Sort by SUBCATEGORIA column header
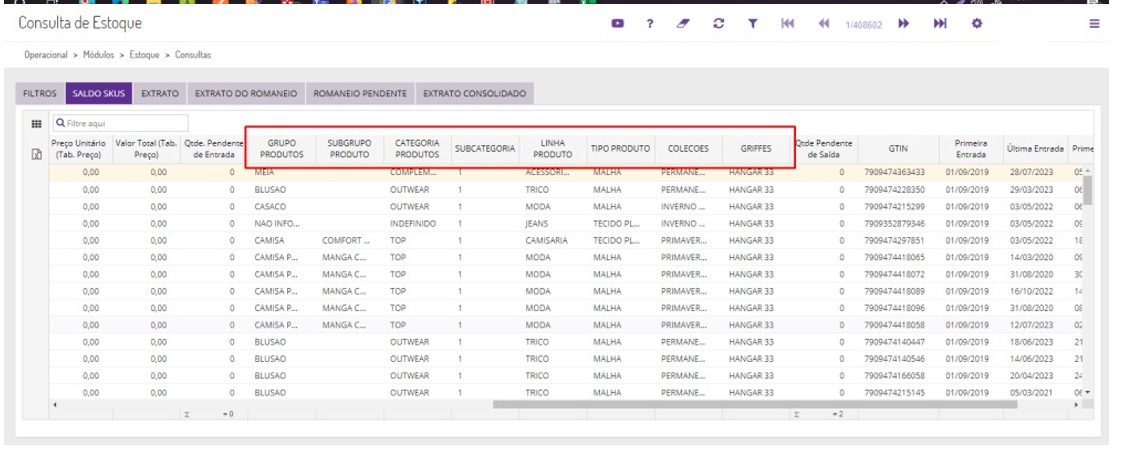1126x455 pixels. (x=485, y=149)
